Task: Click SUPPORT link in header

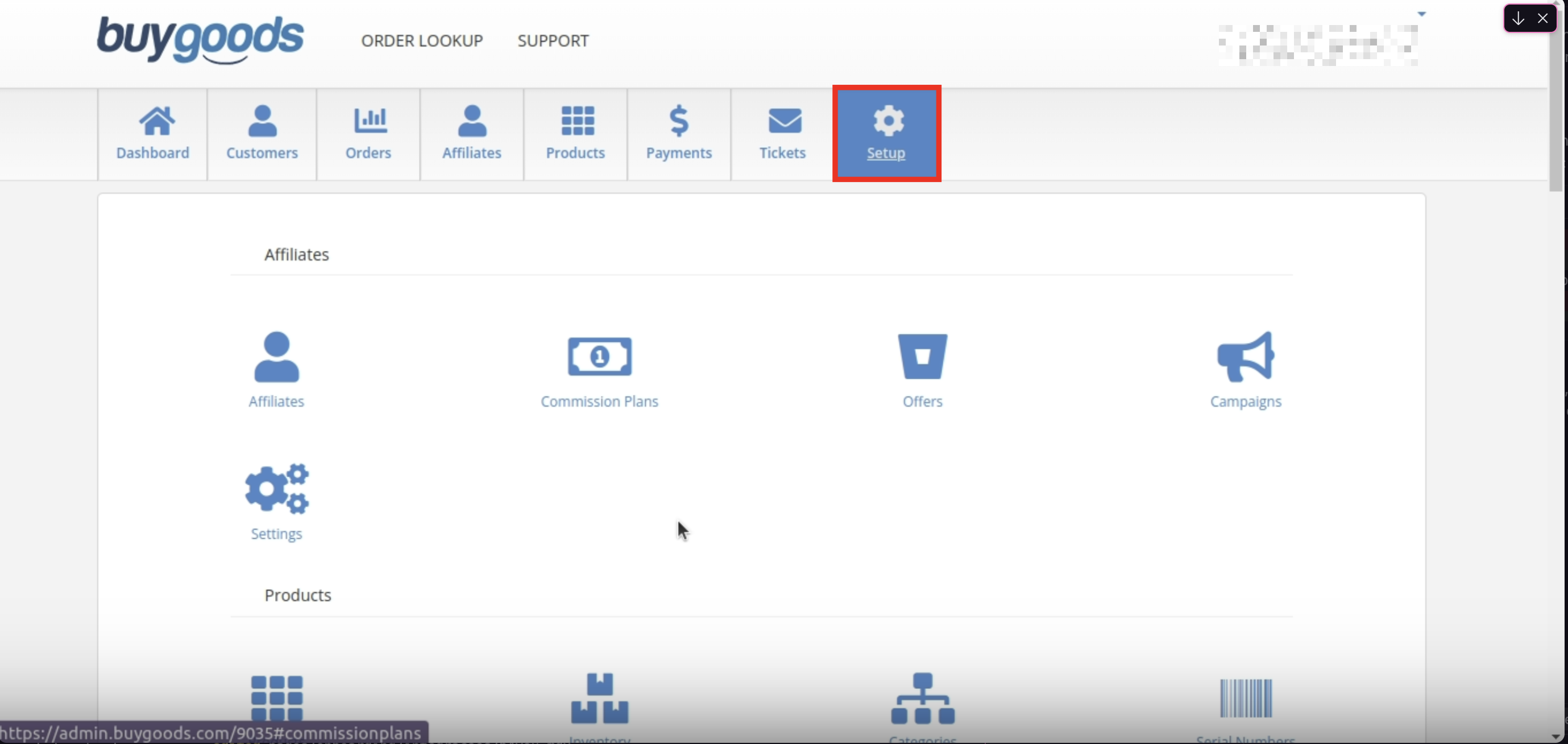Action: 553,41
